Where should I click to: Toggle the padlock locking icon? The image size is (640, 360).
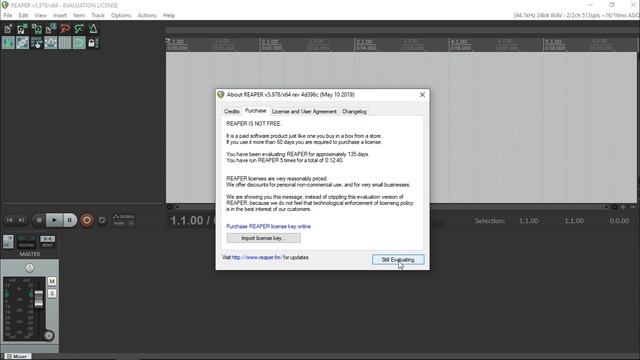coord(92,43)
